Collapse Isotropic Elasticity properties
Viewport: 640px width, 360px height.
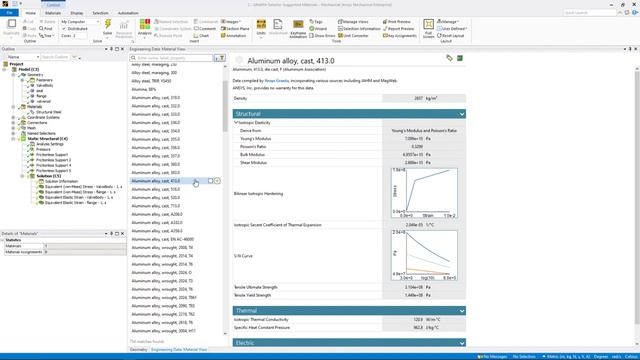[x=236, y=122]
